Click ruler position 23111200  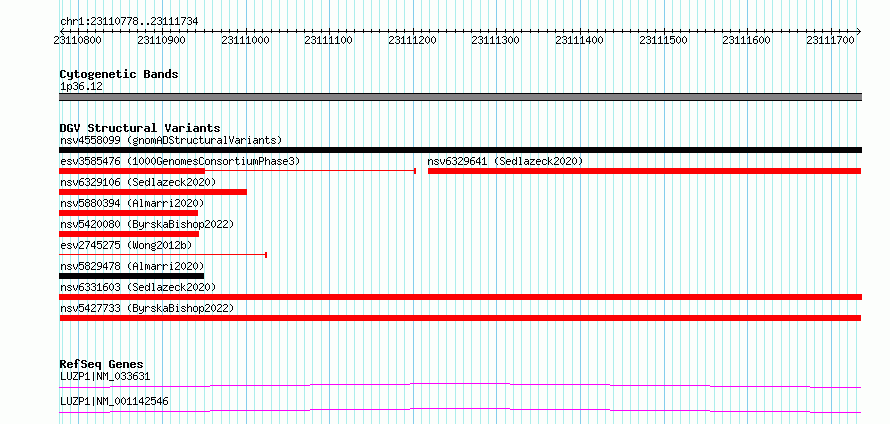pos(412,40)
